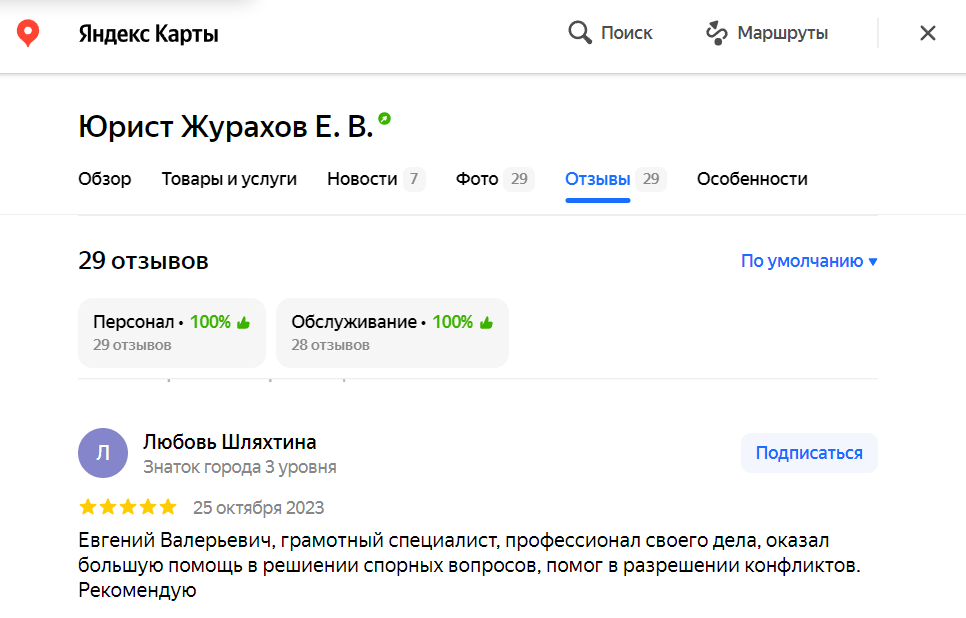This screenshot has width=966, height=618.
Task: Click the five-star rating of the review
Action: pyautogui.click(x=128, y=507)
